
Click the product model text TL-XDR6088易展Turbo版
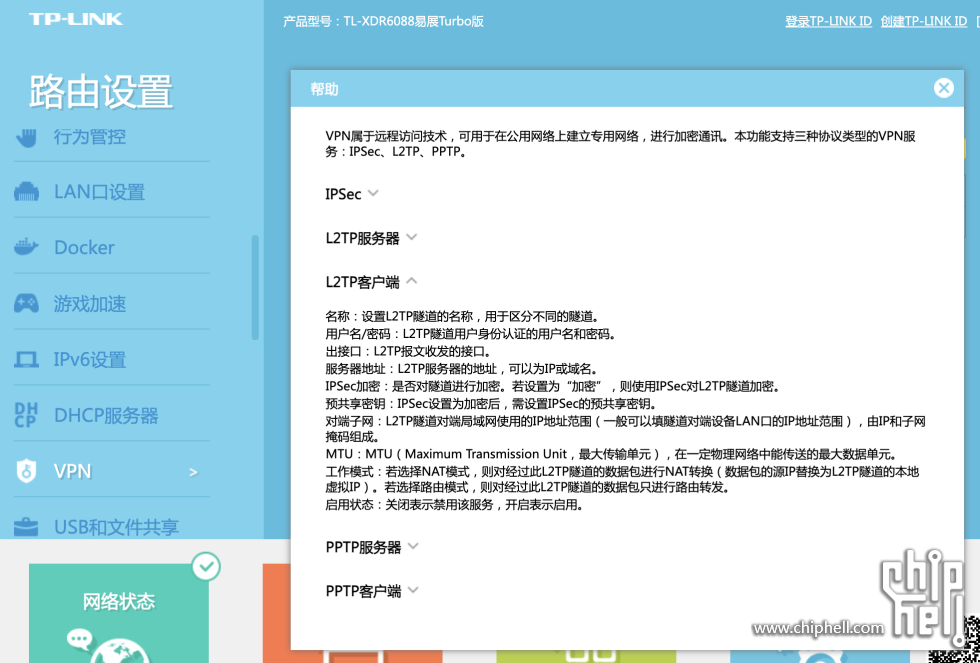pyautogui.click(x=414, y=21)
